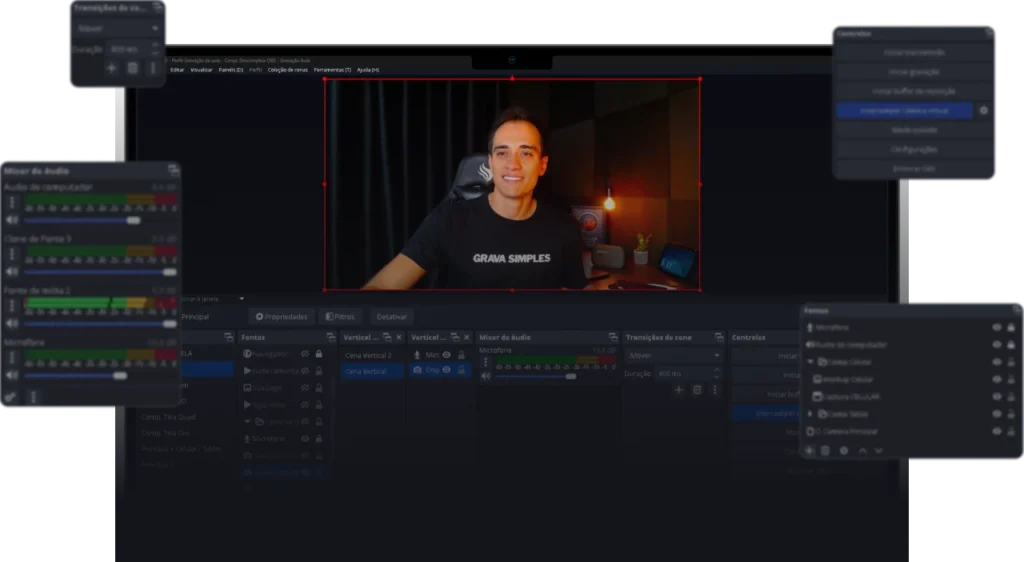Lock the Microfone source in floating Fontes
The width and height of the screenshot is (1024, 562).
[1011, 328]
